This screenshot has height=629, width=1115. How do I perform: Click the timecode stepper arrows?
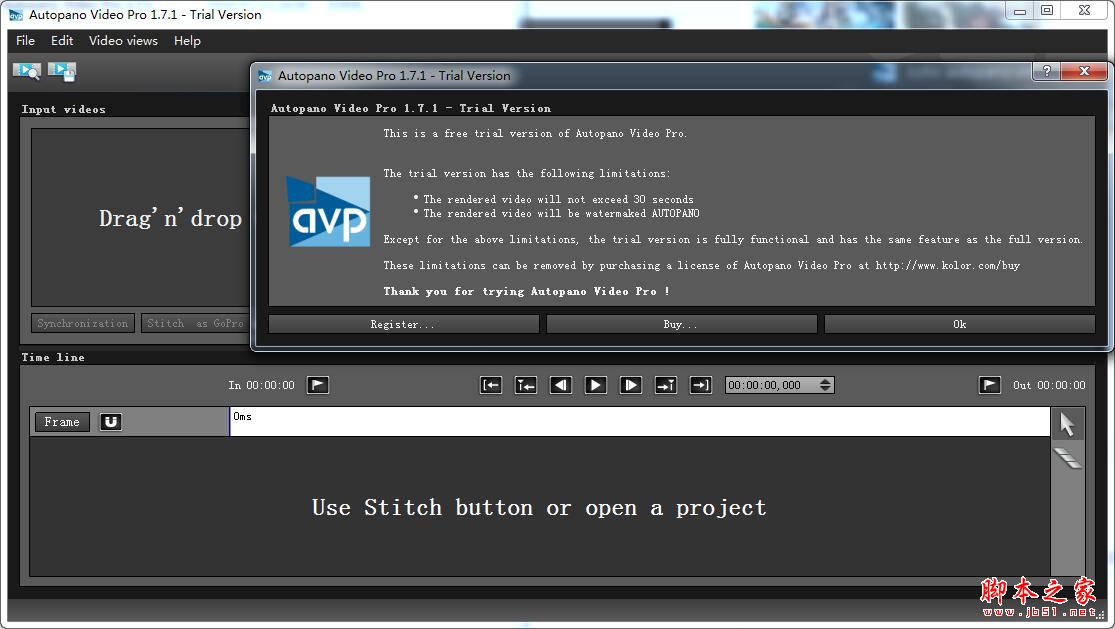click(825, 385)
